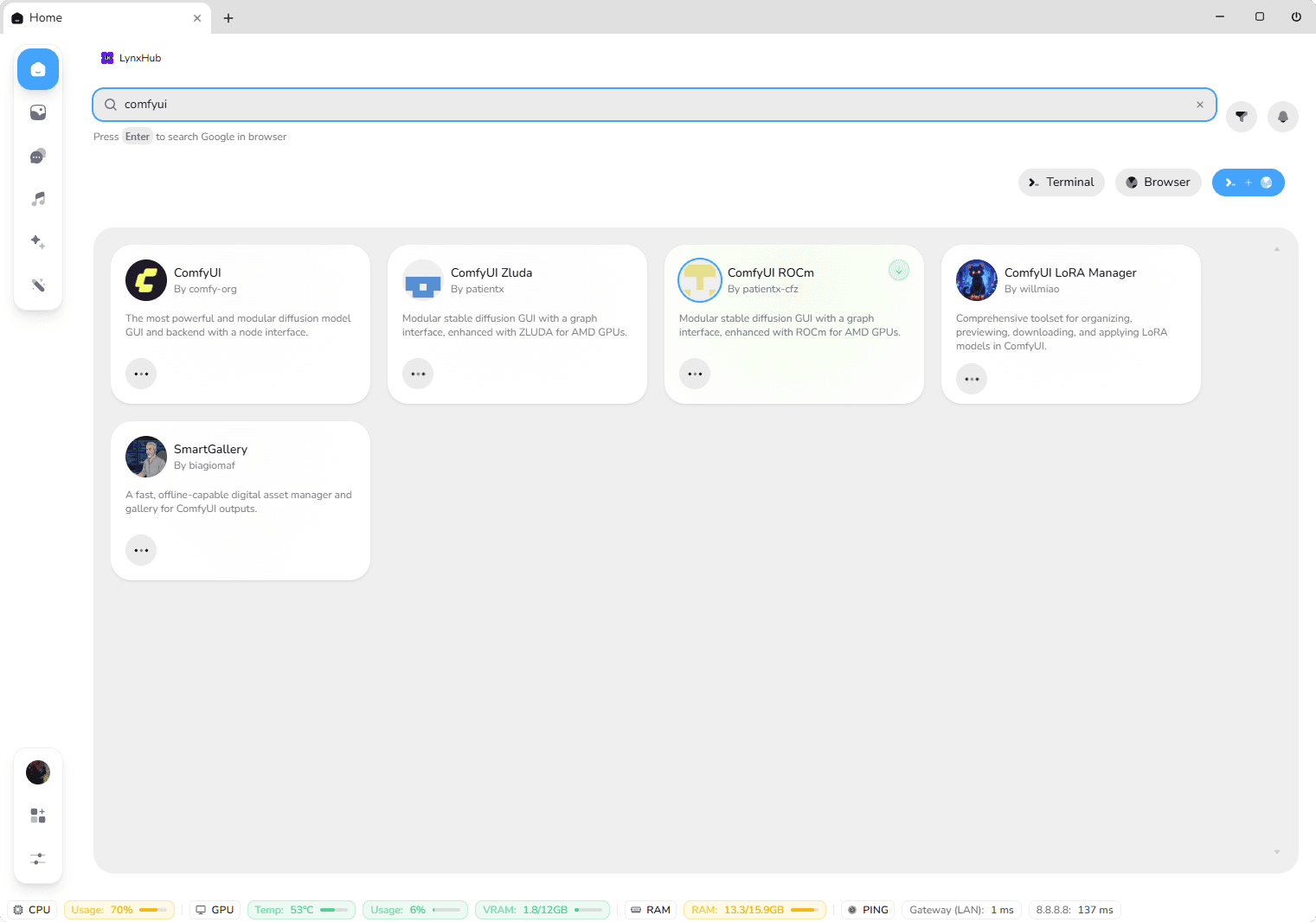Image resolution: width=1316 pixels, height=922 pixels.
Task: Click the ComfyUI LoRA Manager cat avatar
Action: (x=977, y=280)
